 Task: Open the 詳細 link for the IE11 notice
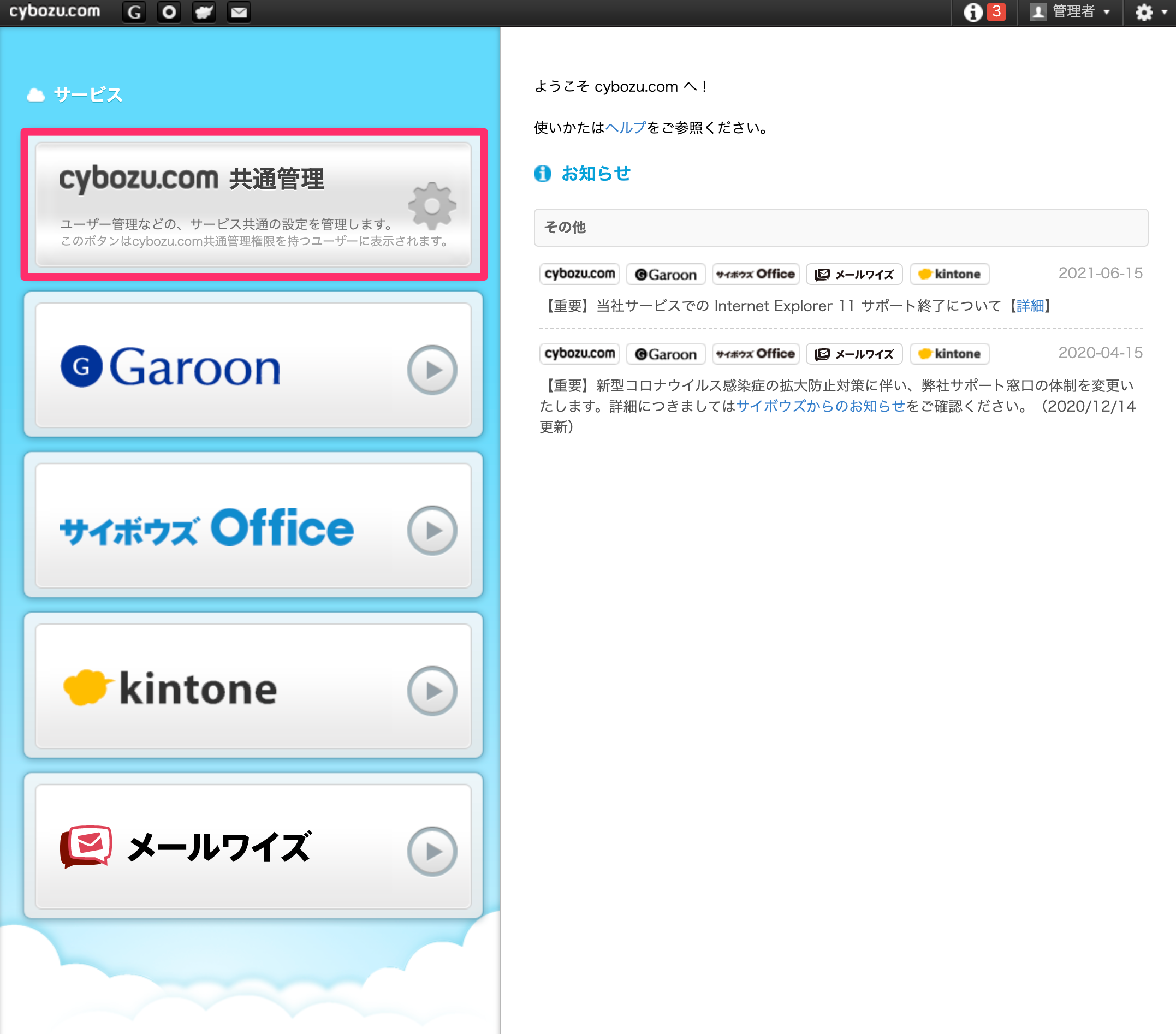[x=1030, y=306]
